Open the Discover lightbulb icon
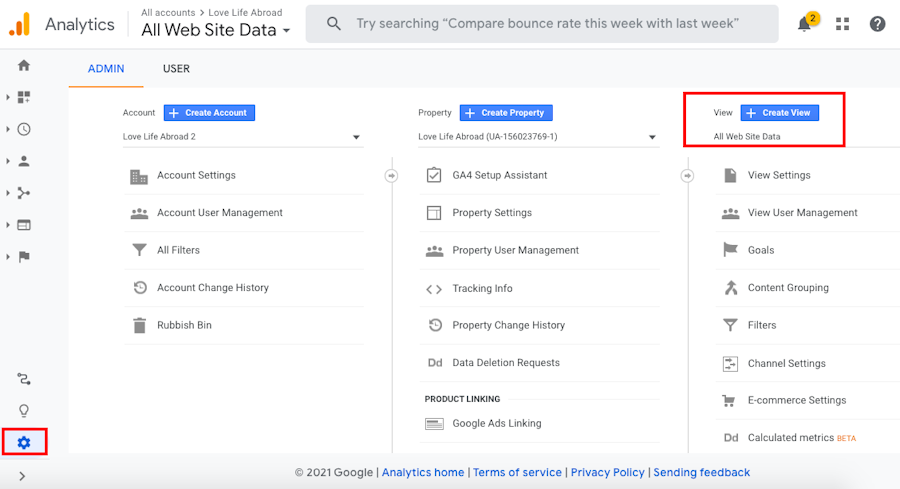The width and height of the screenshot is (900, 489). pos(24,411)
